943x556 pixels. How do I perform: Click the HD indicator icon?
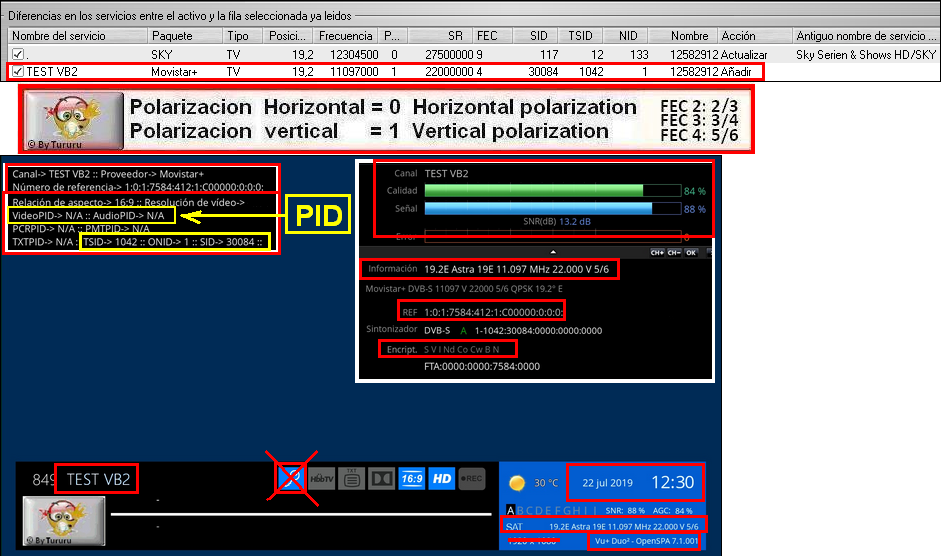point(441,479)
